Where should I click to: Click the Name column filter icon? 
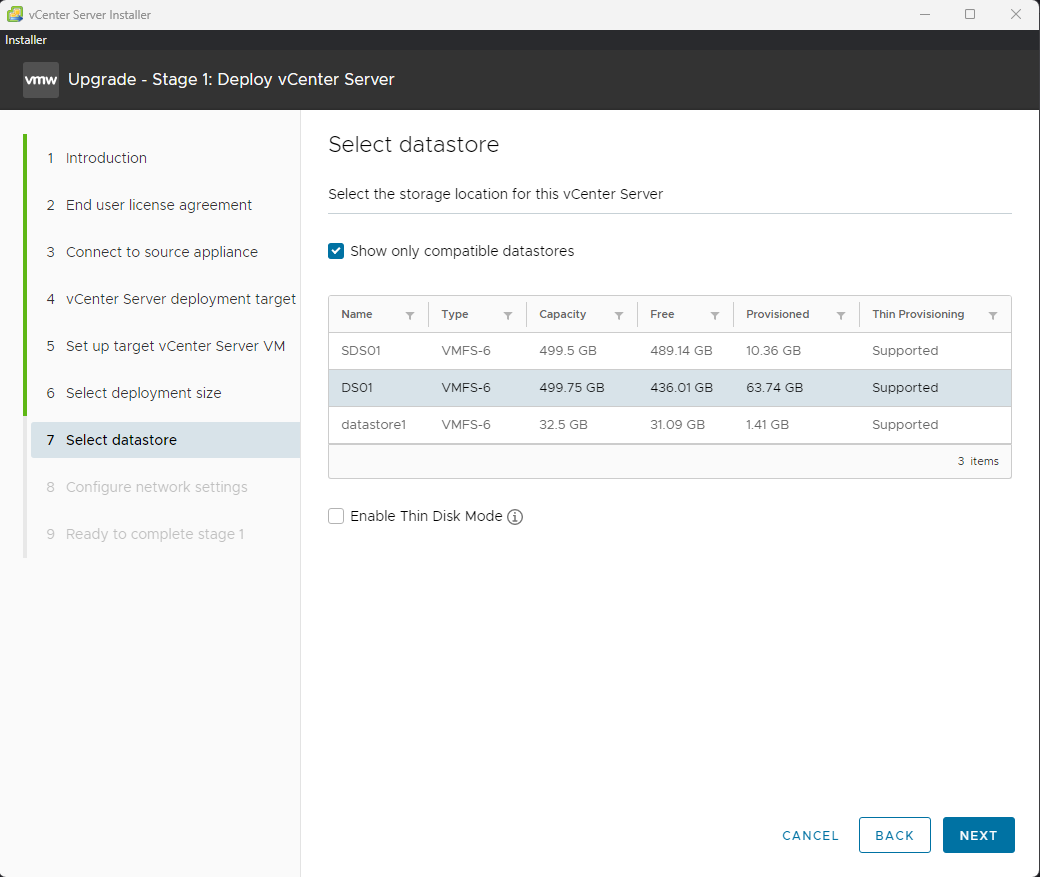(x=410, y=315)
